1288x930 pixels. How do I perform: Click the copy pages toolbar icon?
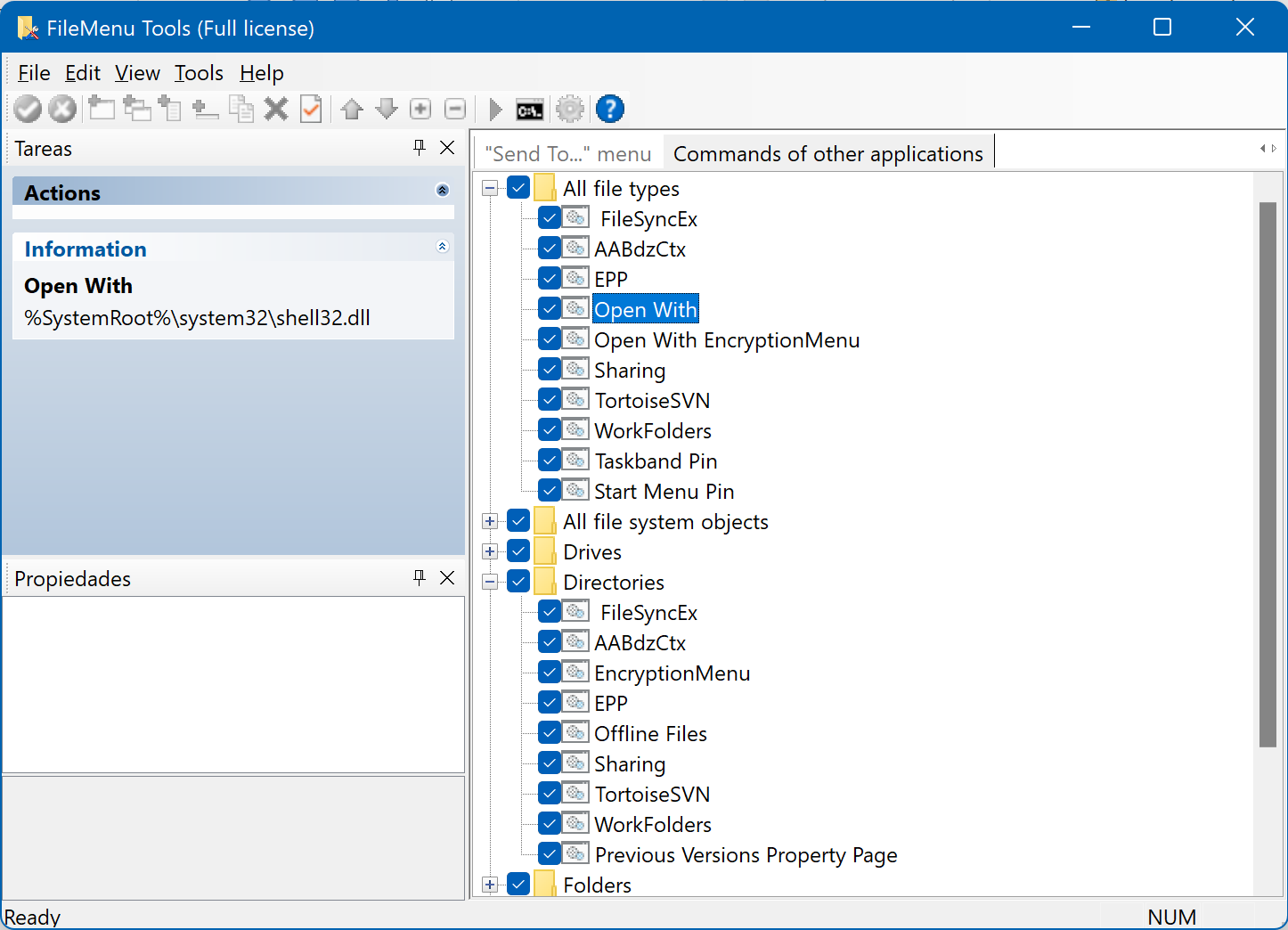[x=241, y=109]
